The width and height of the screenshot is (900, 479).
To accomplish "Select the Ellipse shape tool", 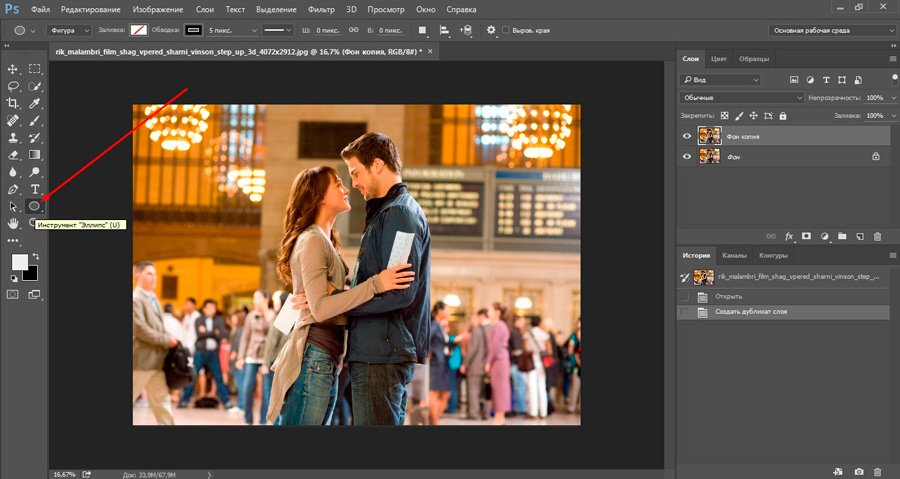I will click(34, 206).
